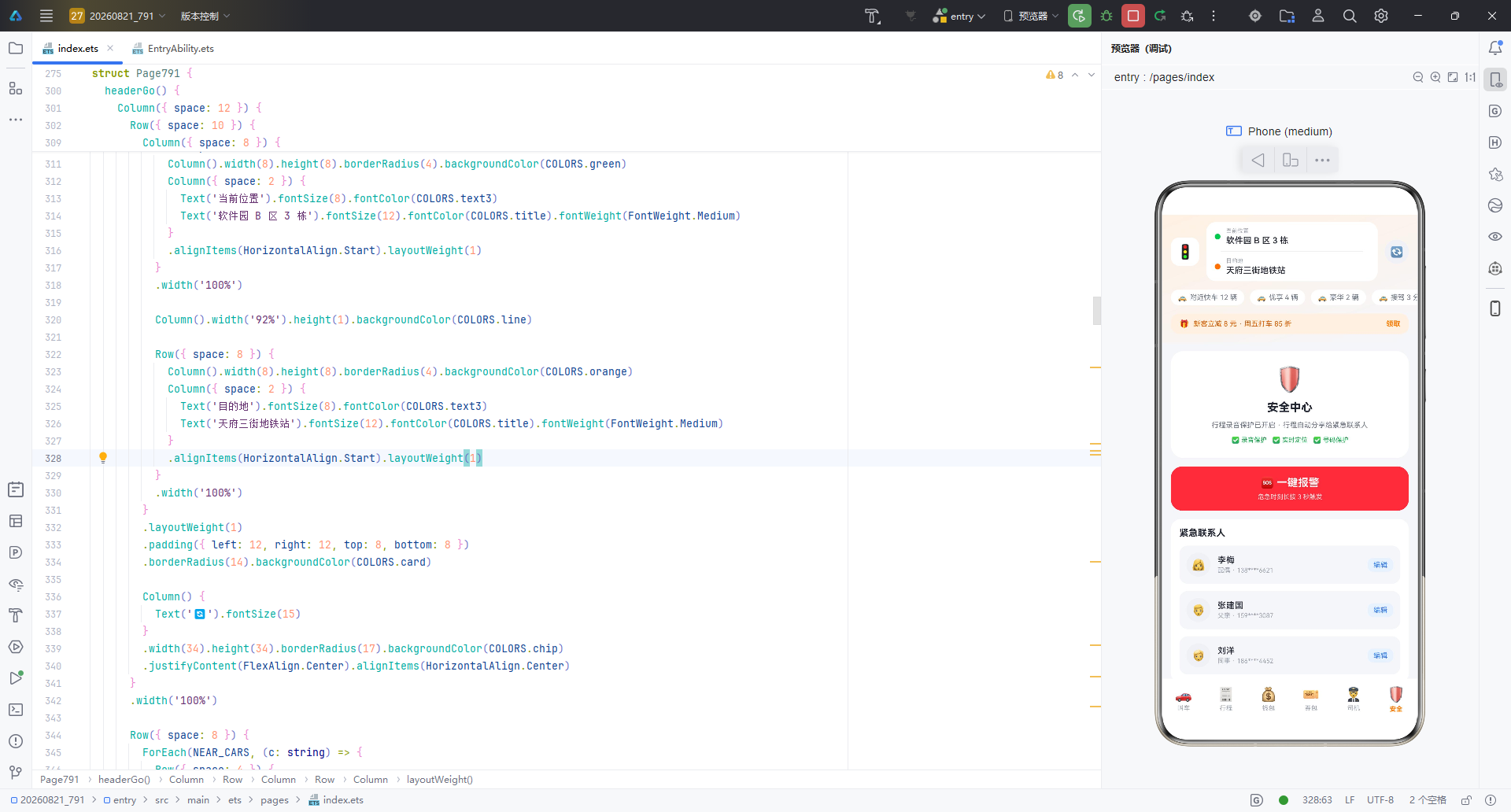
Task: Click 编辑 for contact 张建国
Action: click(x=1380, y=610)
